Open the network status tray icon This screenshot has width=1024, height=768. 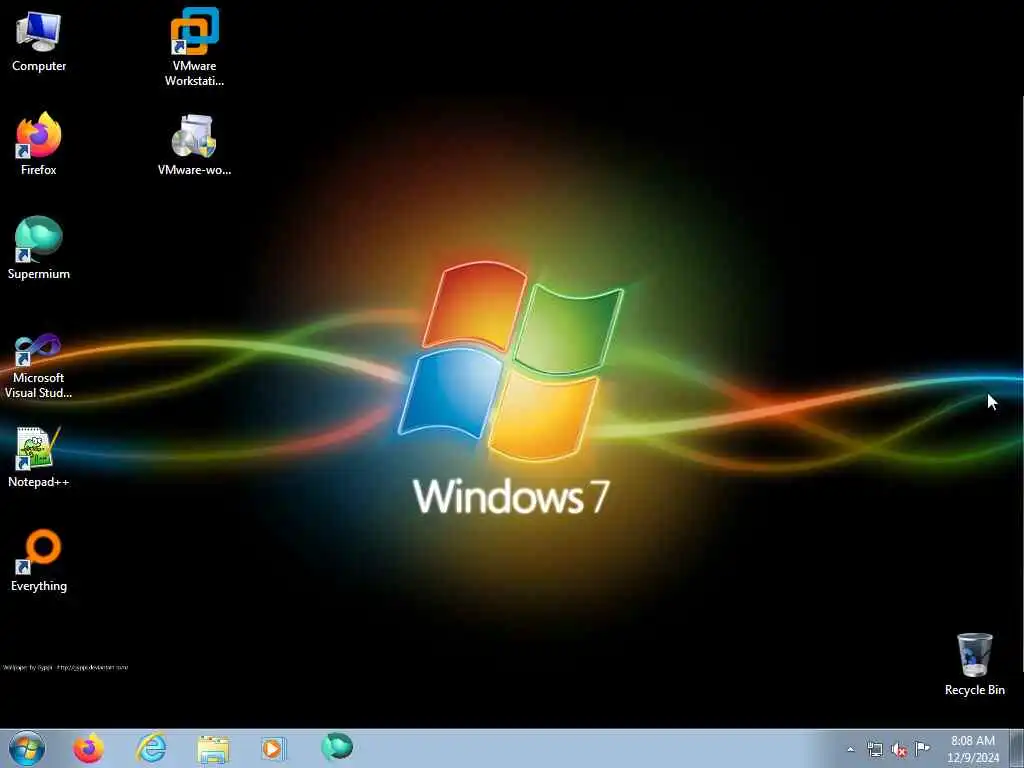(874, 749)
